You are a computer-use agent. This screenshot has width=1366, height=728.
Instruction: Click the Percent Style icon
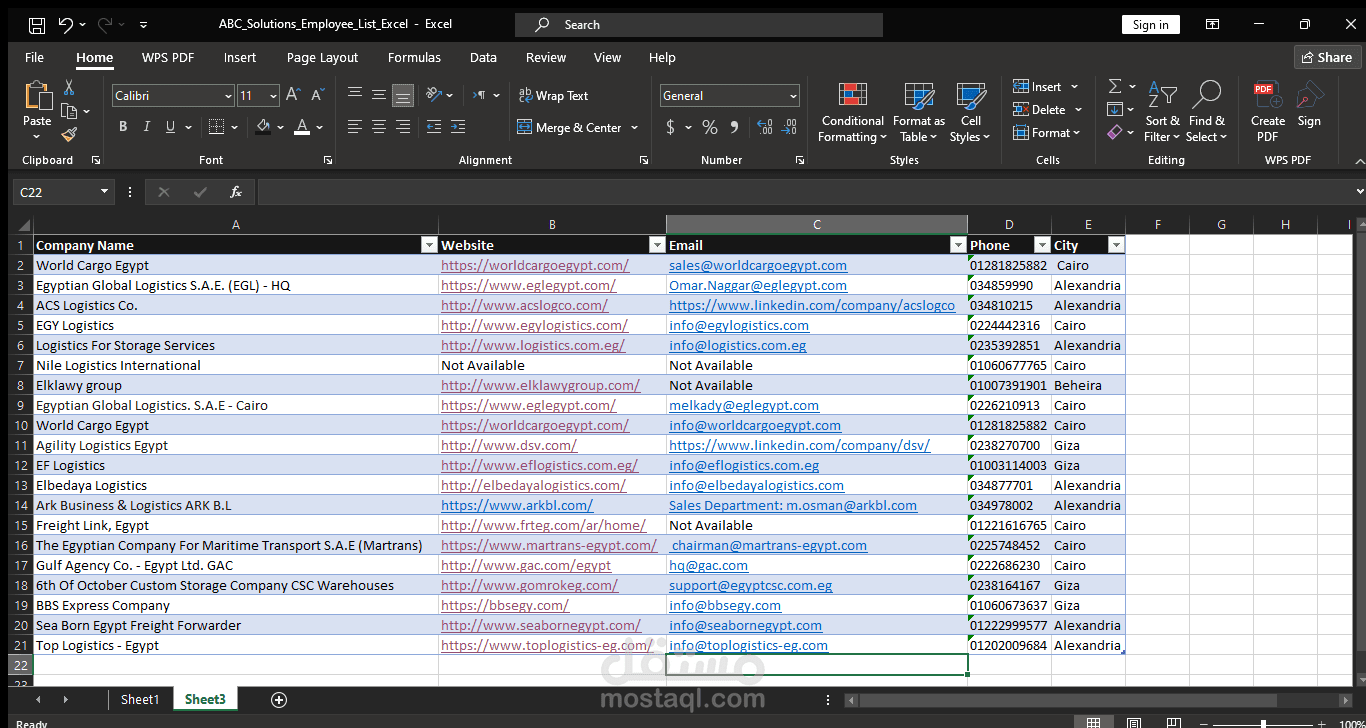coord(709,127)
